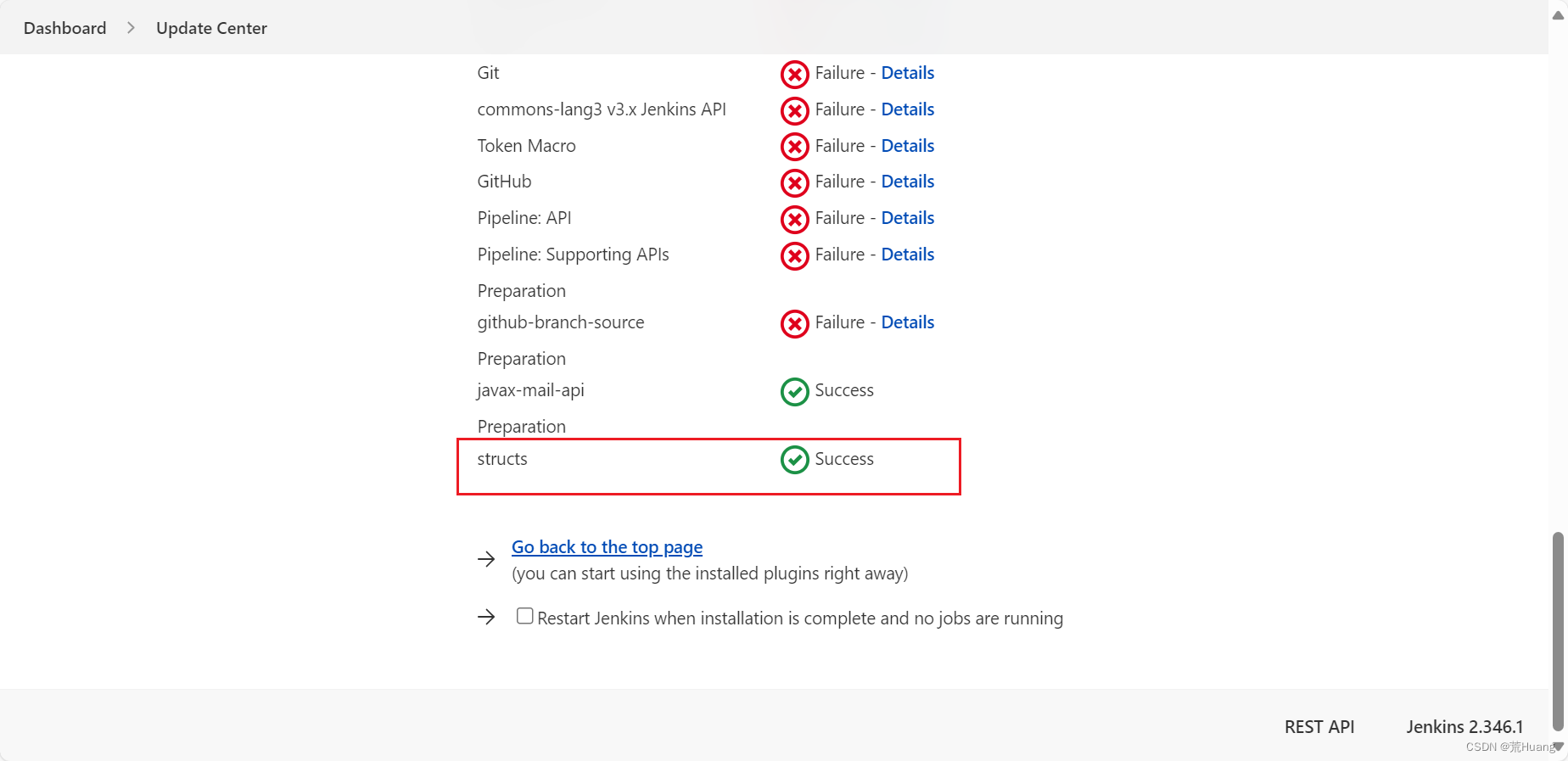1568x761 pixels.
Task: Click the failure icon for Pipeline: API
Action: tap(794, 220)
